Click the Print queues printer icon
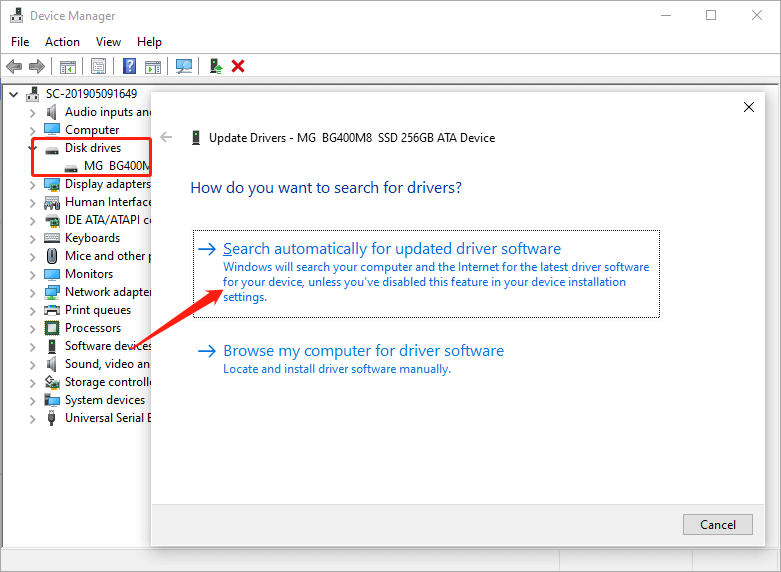This screenshot has height=572, width=781. pos(52,310)
